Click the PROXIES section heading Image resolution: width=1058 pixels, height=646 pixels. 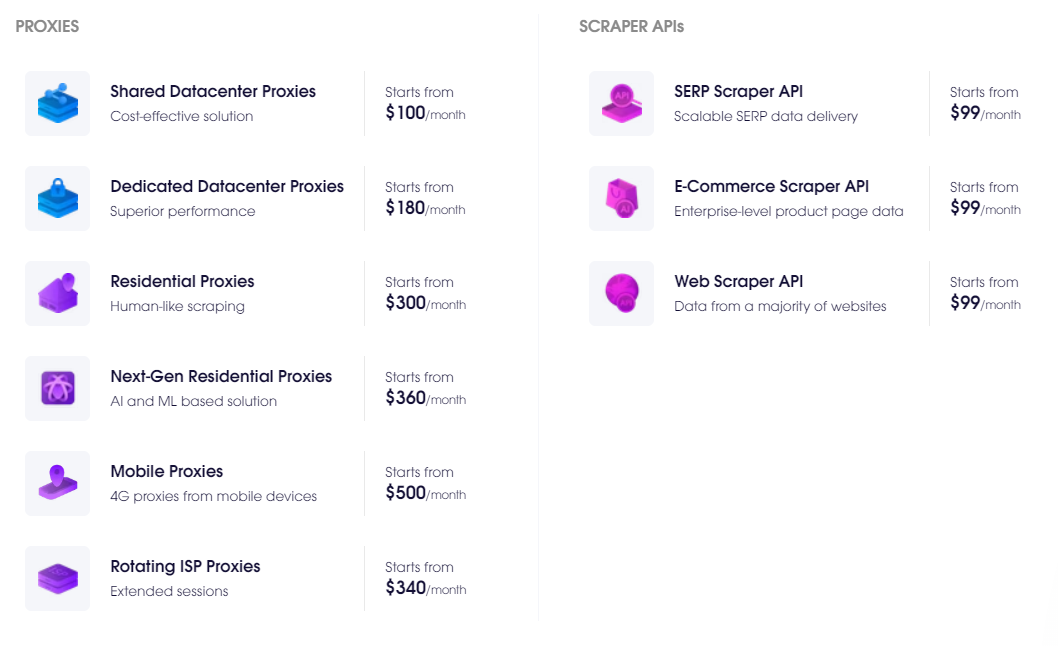[x=47, y=26]
